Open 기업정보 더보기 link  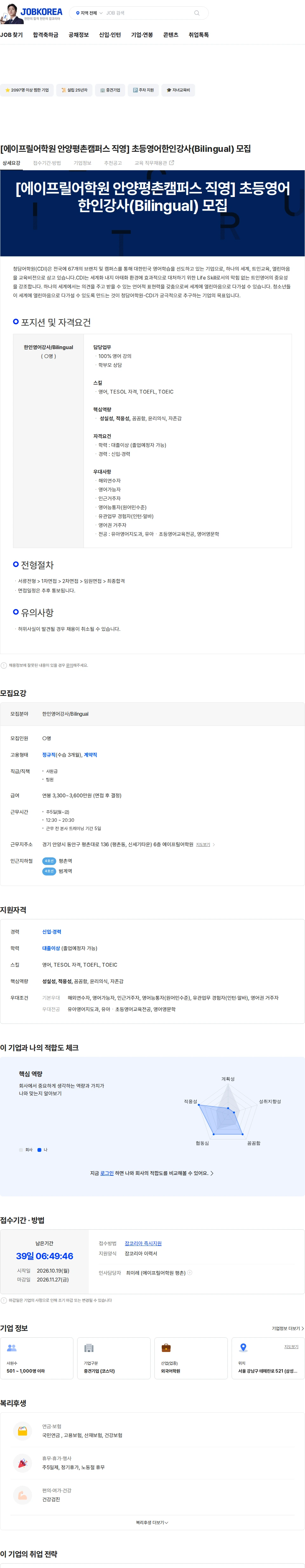click(x=287, y=1329)
